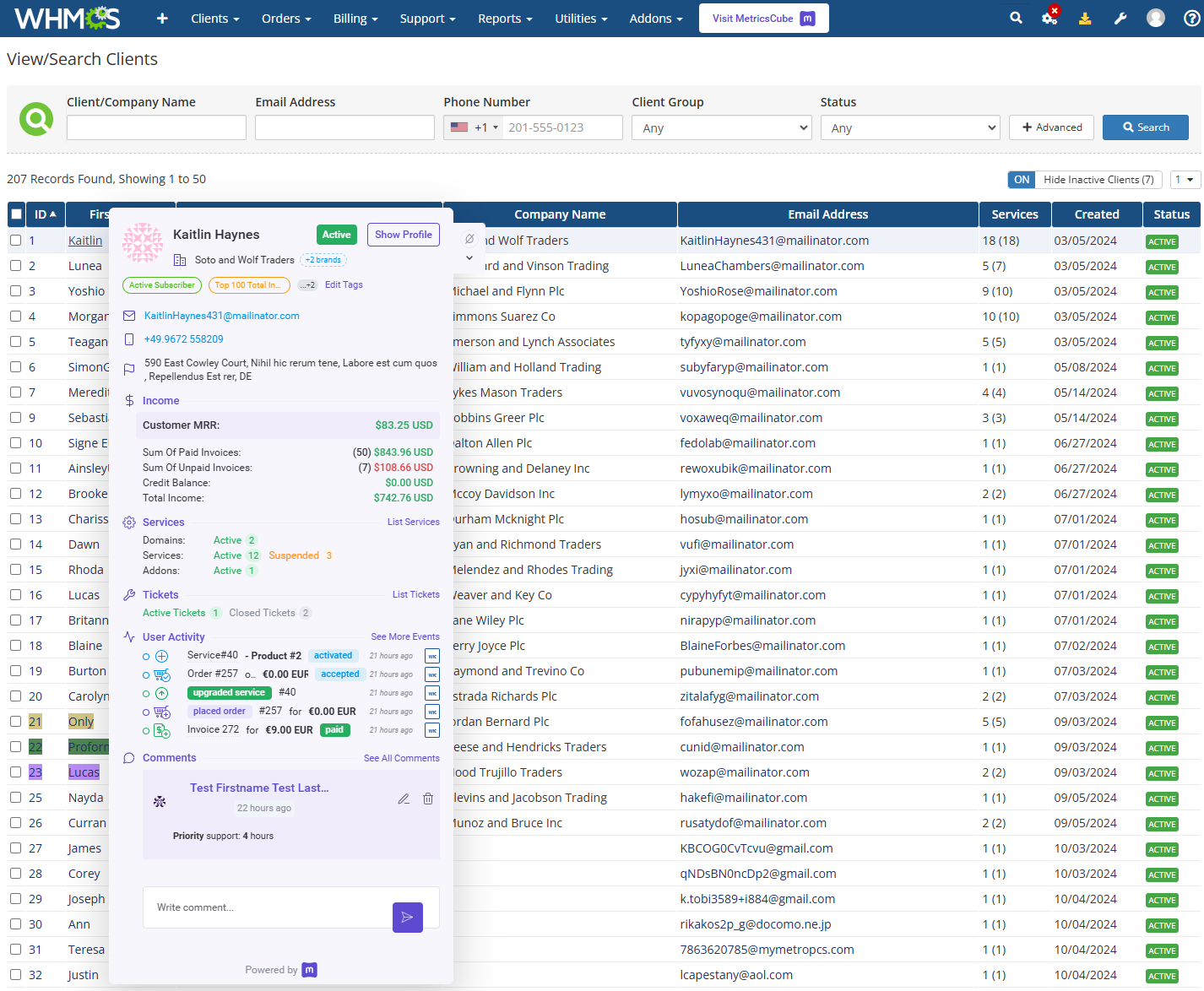
Task: Open the event icon for Service#40 row
Action: pos(431,656)
